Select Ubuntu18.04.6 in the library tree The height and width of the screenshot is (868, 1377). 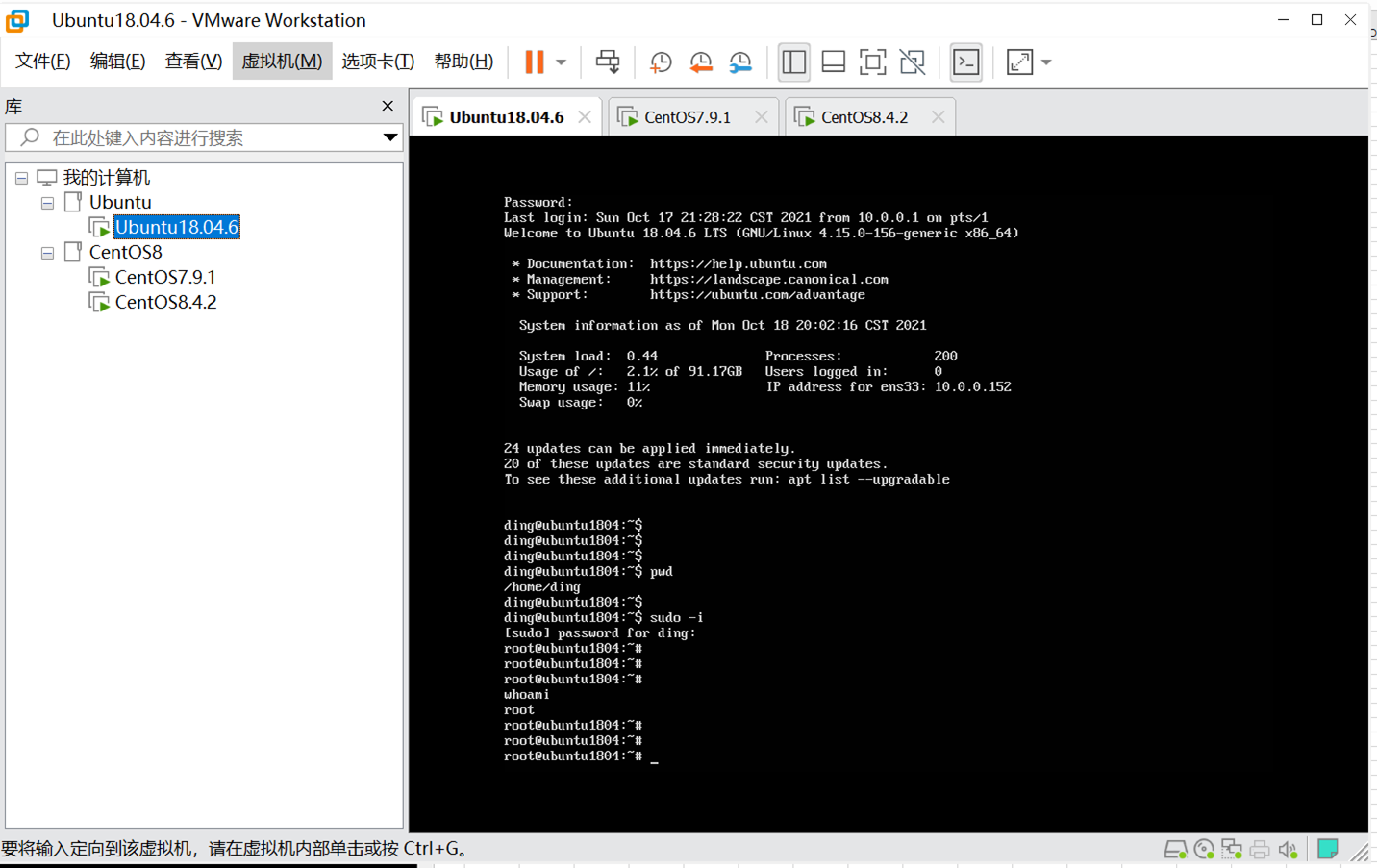(177, 228)
